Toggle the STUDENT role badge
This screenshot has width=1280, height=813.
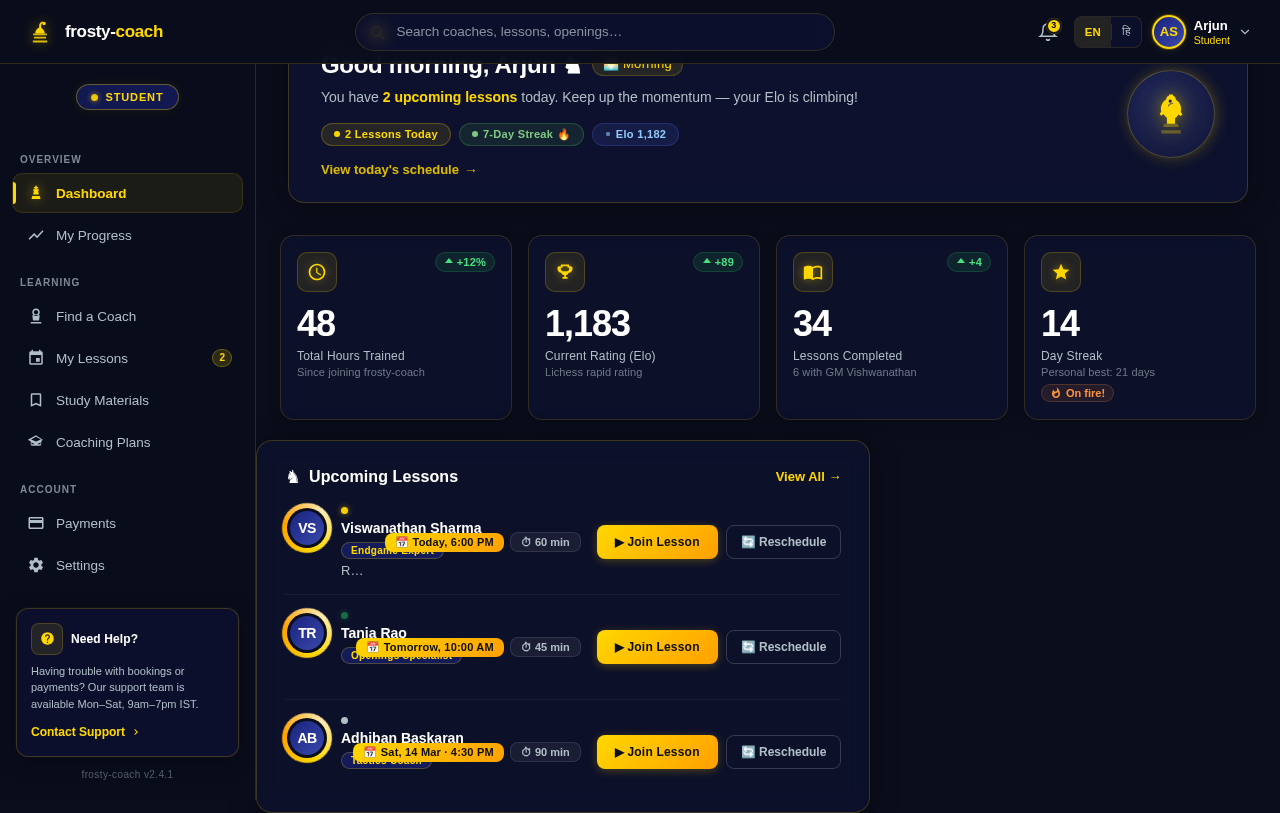point(127,97)
